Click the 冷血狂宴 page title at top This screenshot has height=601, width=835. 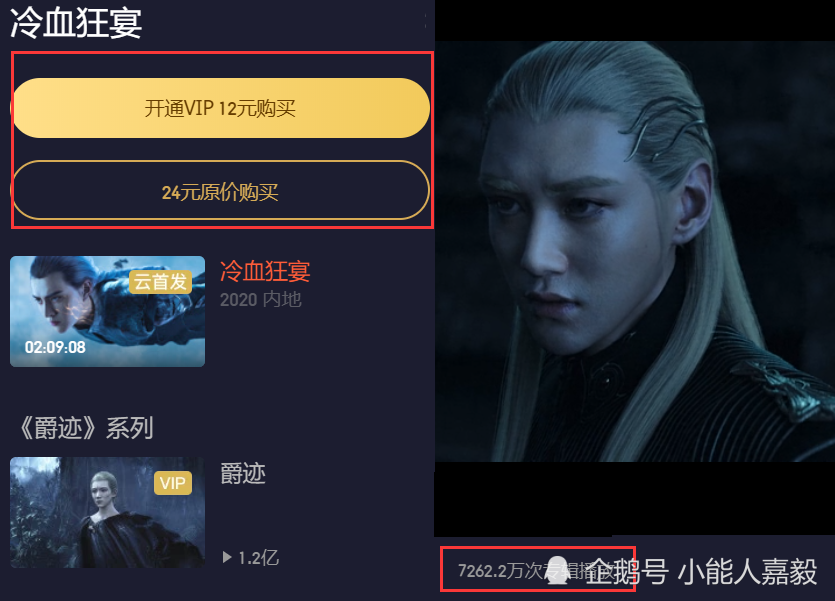pos(76,22)
